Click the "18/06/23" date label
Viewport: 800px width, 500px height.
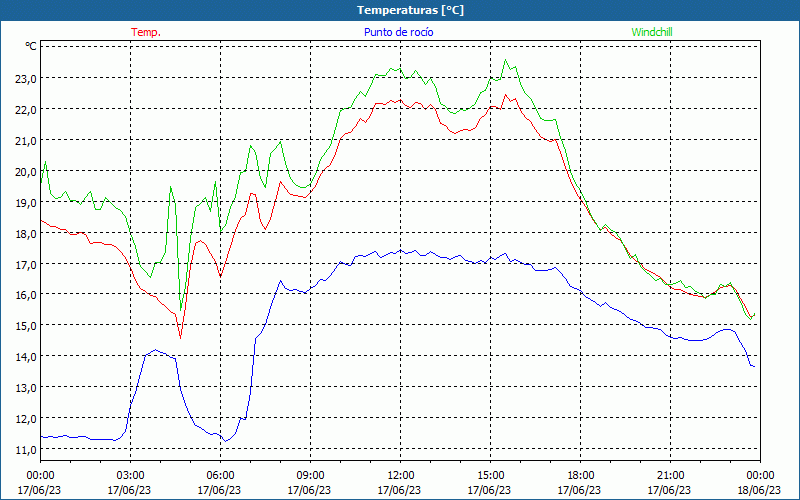[760, 490]
